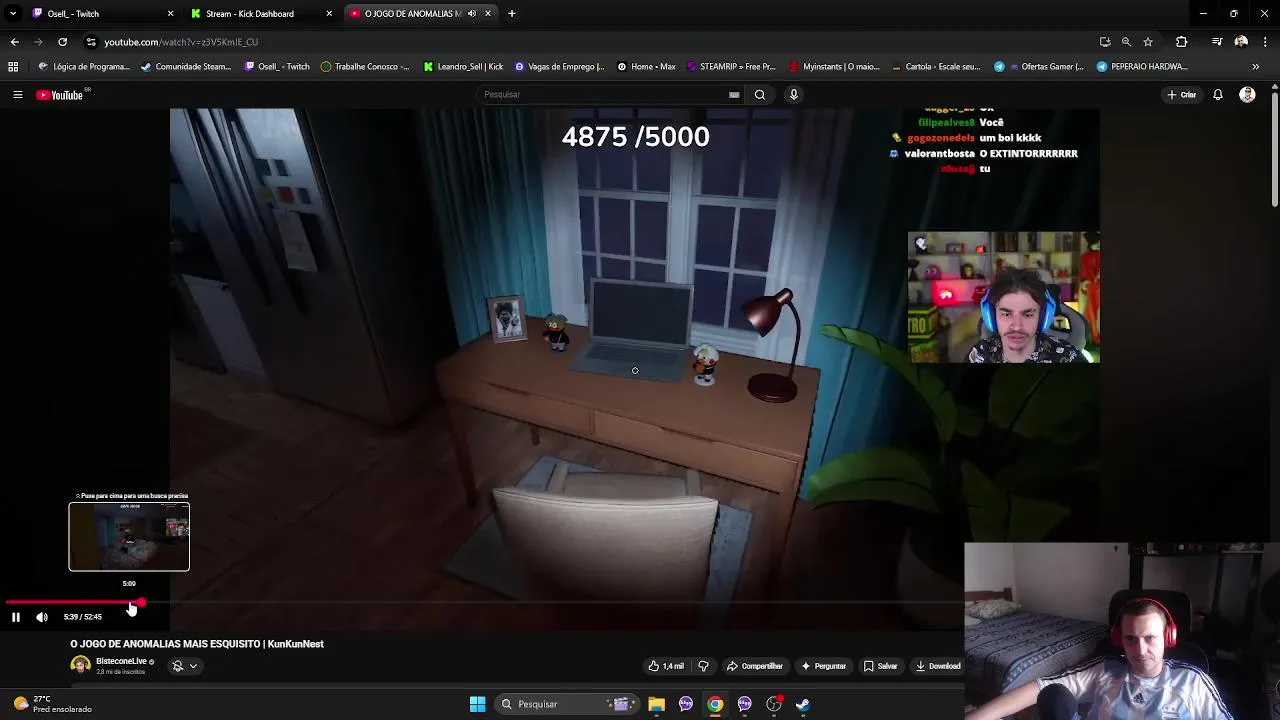Open Cartola - Escale seu... bookmark
1280x720 pixels.
point(936,67)
